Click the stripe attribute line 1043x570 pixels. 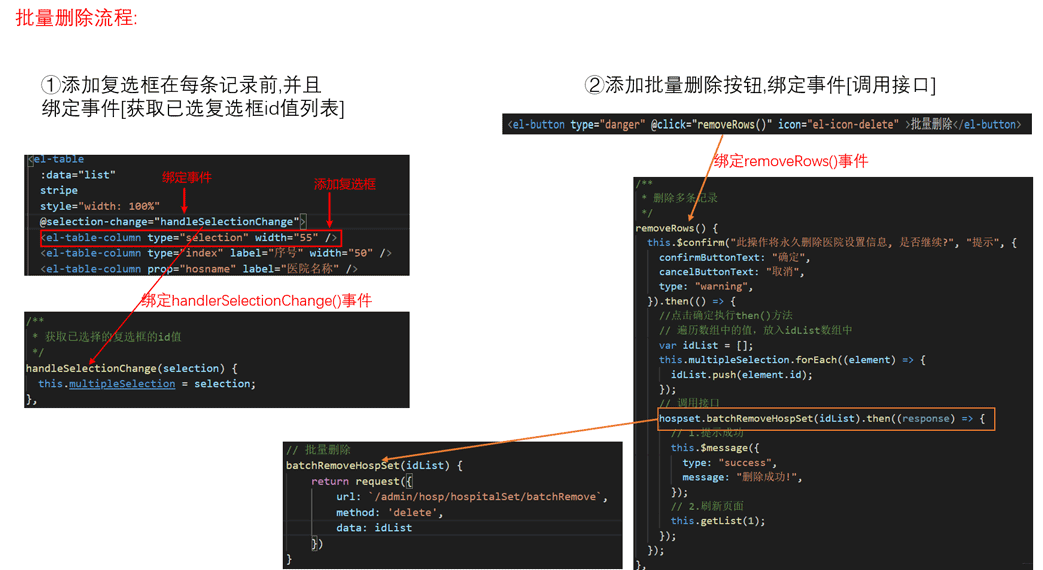tap(59, 190)
